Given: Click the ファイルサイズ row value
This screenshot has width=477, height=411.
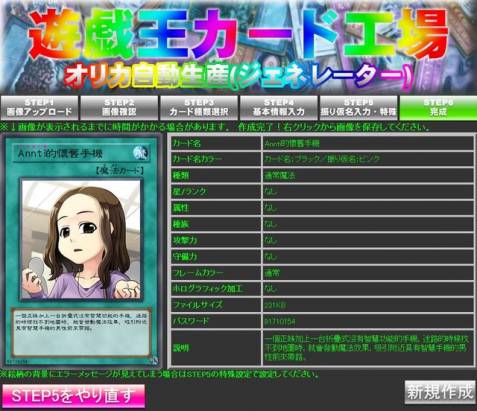Looking at the screenshot, I should 368,305.
